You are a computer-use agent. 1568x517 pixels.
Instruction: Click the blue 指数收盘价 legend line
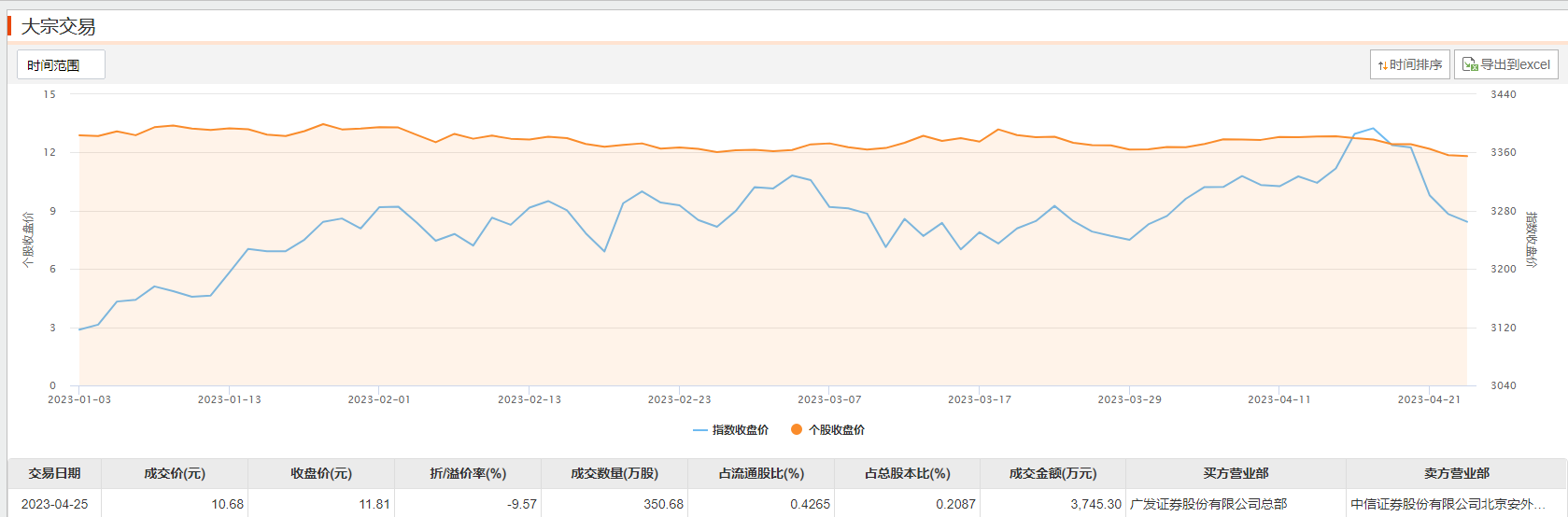[x=700, y=430]
